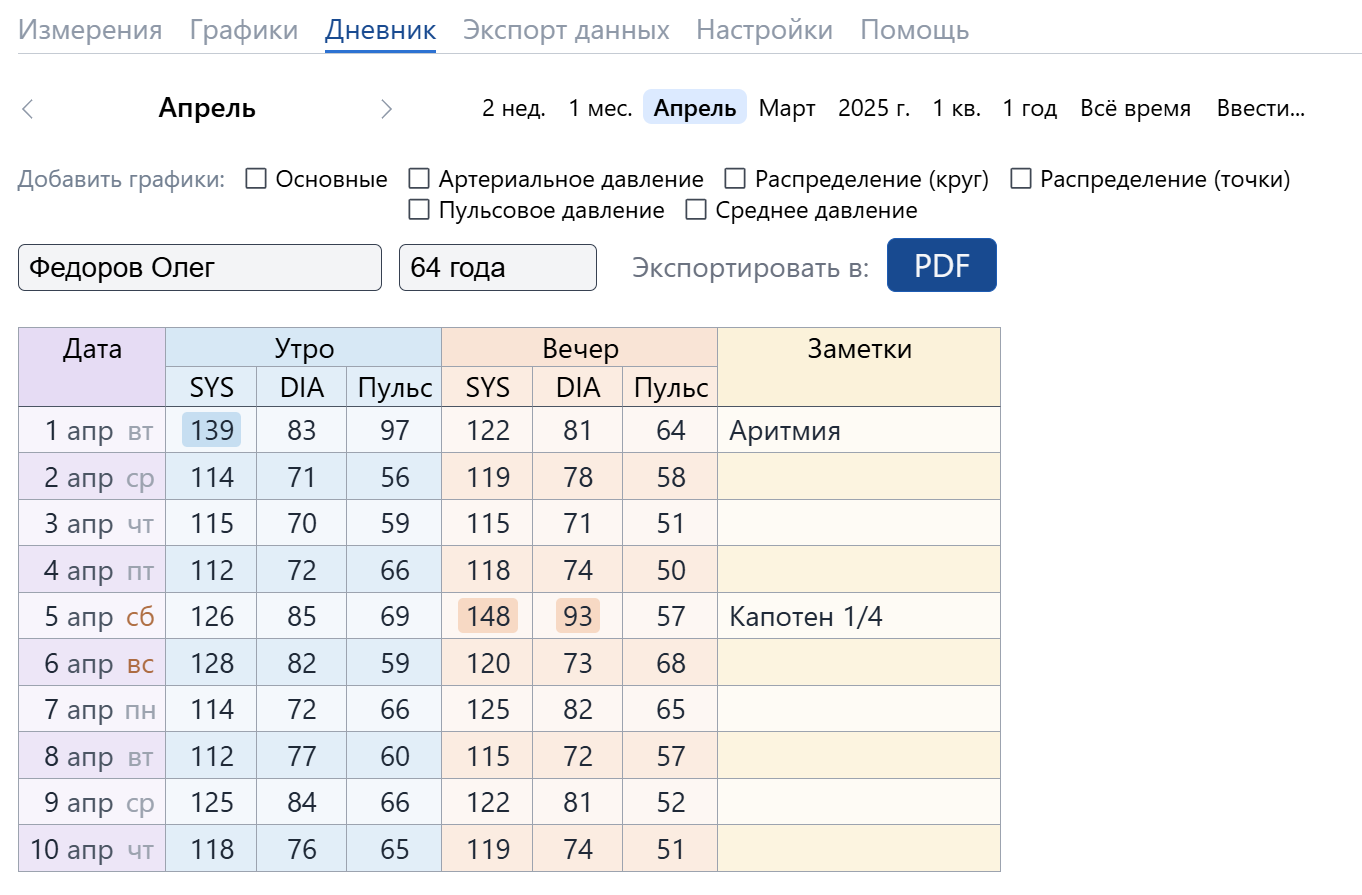Advance to next month via right arrow

pyautogui.click(x=387, y=109)
